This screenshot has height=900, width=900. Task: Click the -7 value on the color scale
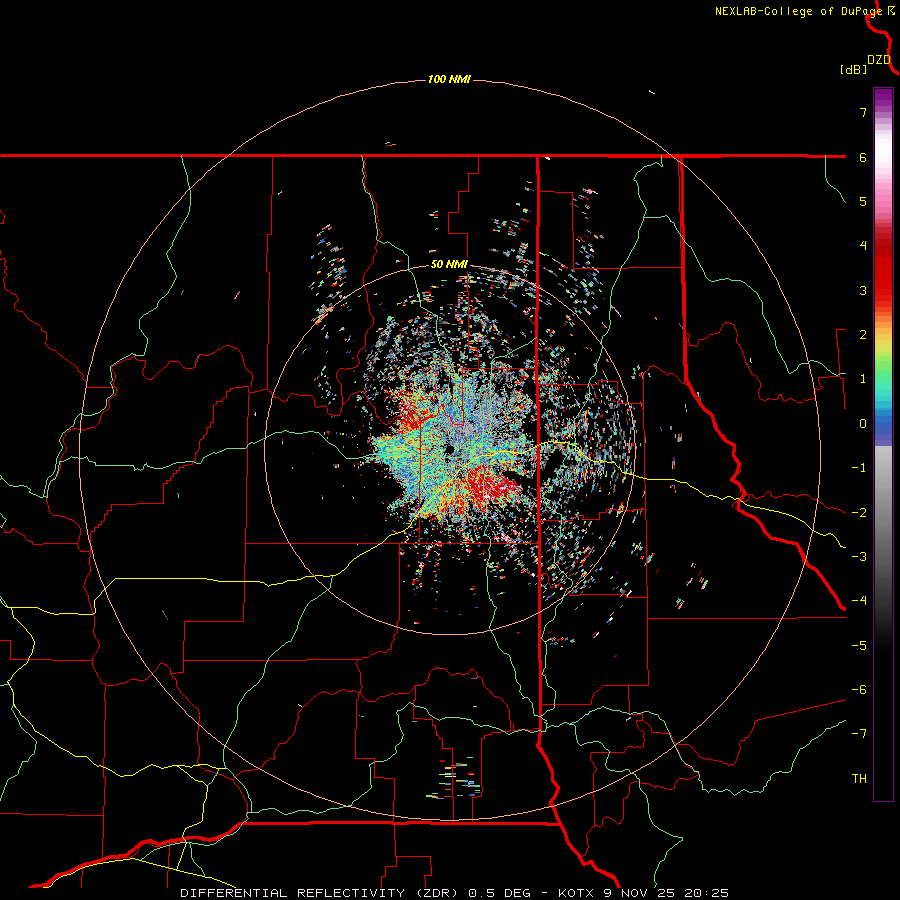point(859,734)
